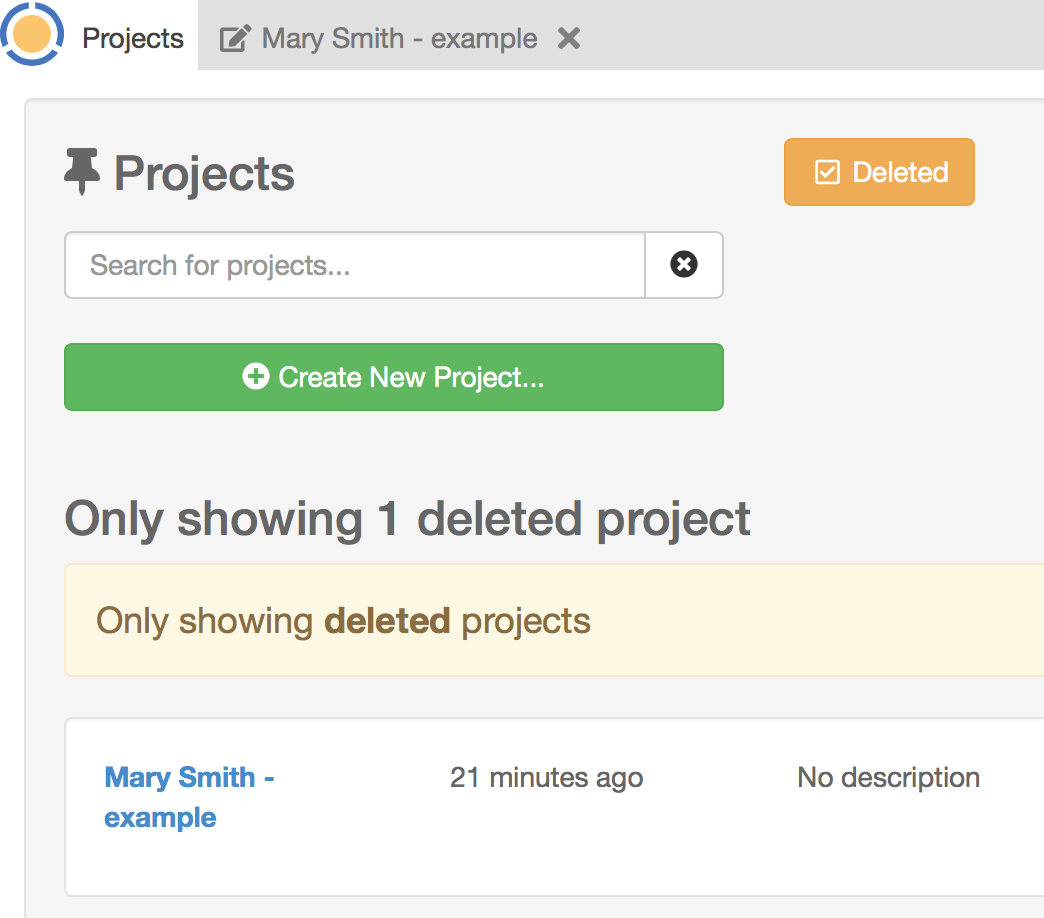This screenshot has width=1044, height=918.
Task: Click the bold word deleted in the alert
Action: point(387,621)
